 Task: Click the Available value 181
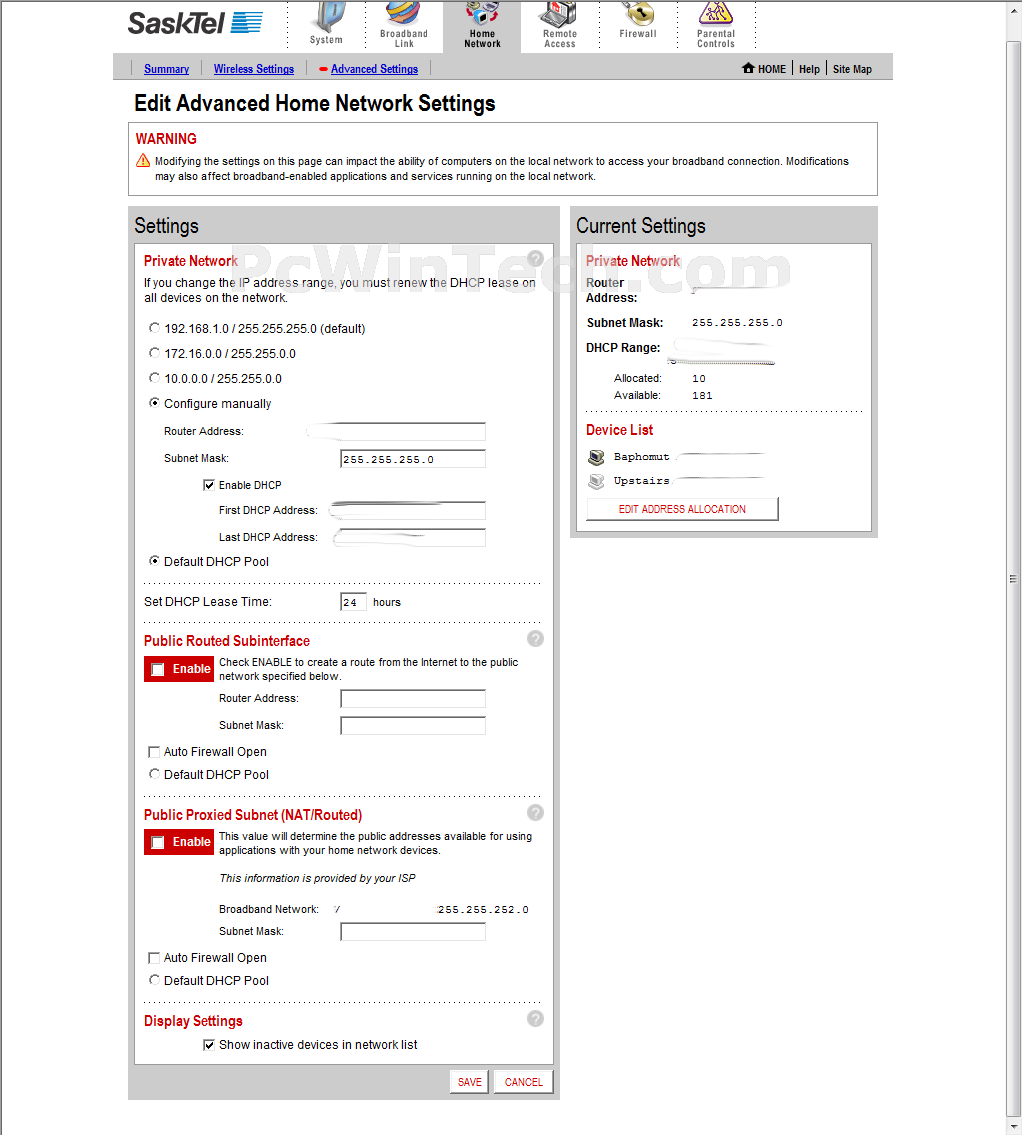tap(702, 395)
